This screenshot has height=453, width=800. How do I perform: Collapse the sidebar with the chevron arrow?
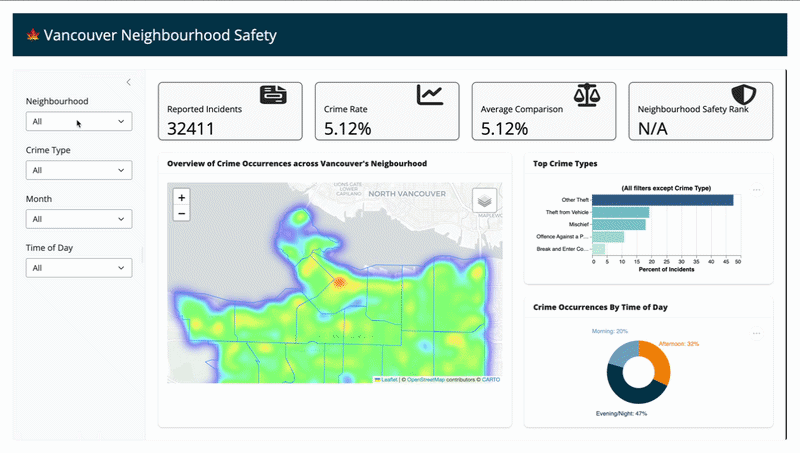point(128,82)
